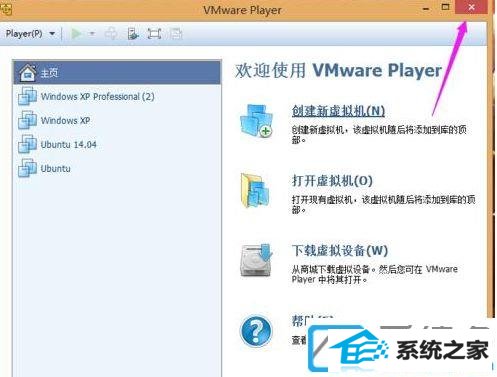Select the 主页 home entry in the library

[117, 72]
